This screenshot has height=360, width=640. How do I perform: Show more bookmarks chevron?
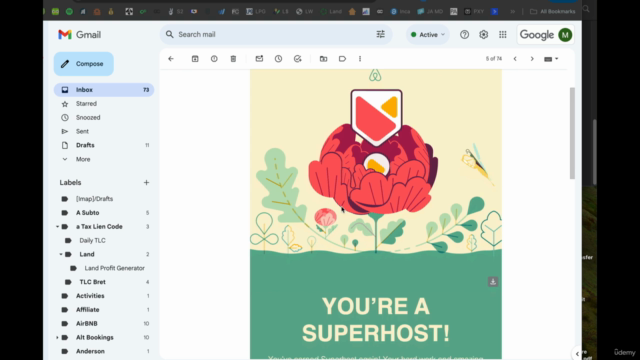coord(513,11)
